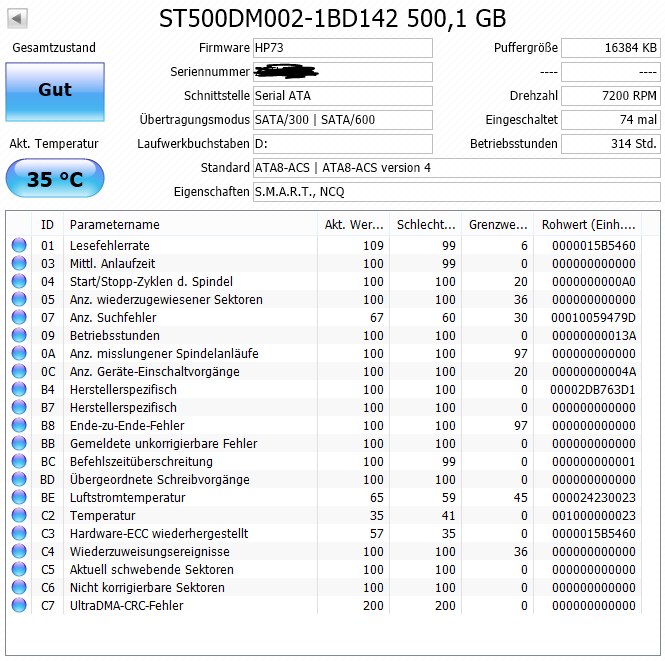Select status circle of B7 Herstellerspezifisch
665x661 pixels.
19,407
